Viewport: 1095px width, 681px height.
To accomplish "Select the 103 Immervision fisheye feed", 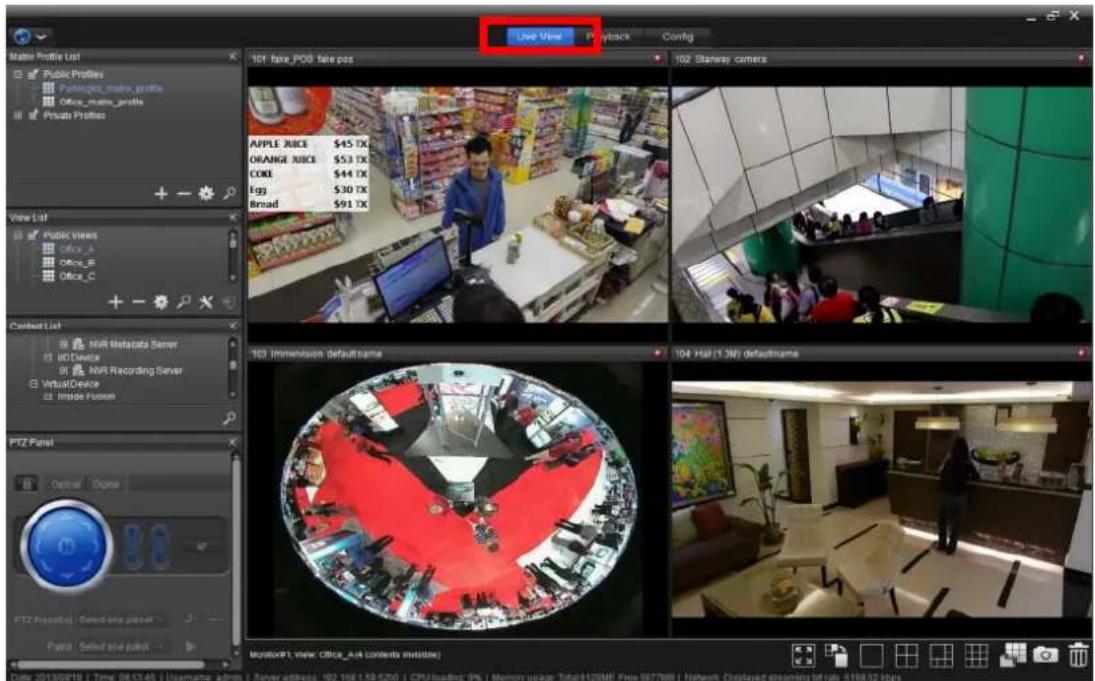I will click(x=457, y=499).
